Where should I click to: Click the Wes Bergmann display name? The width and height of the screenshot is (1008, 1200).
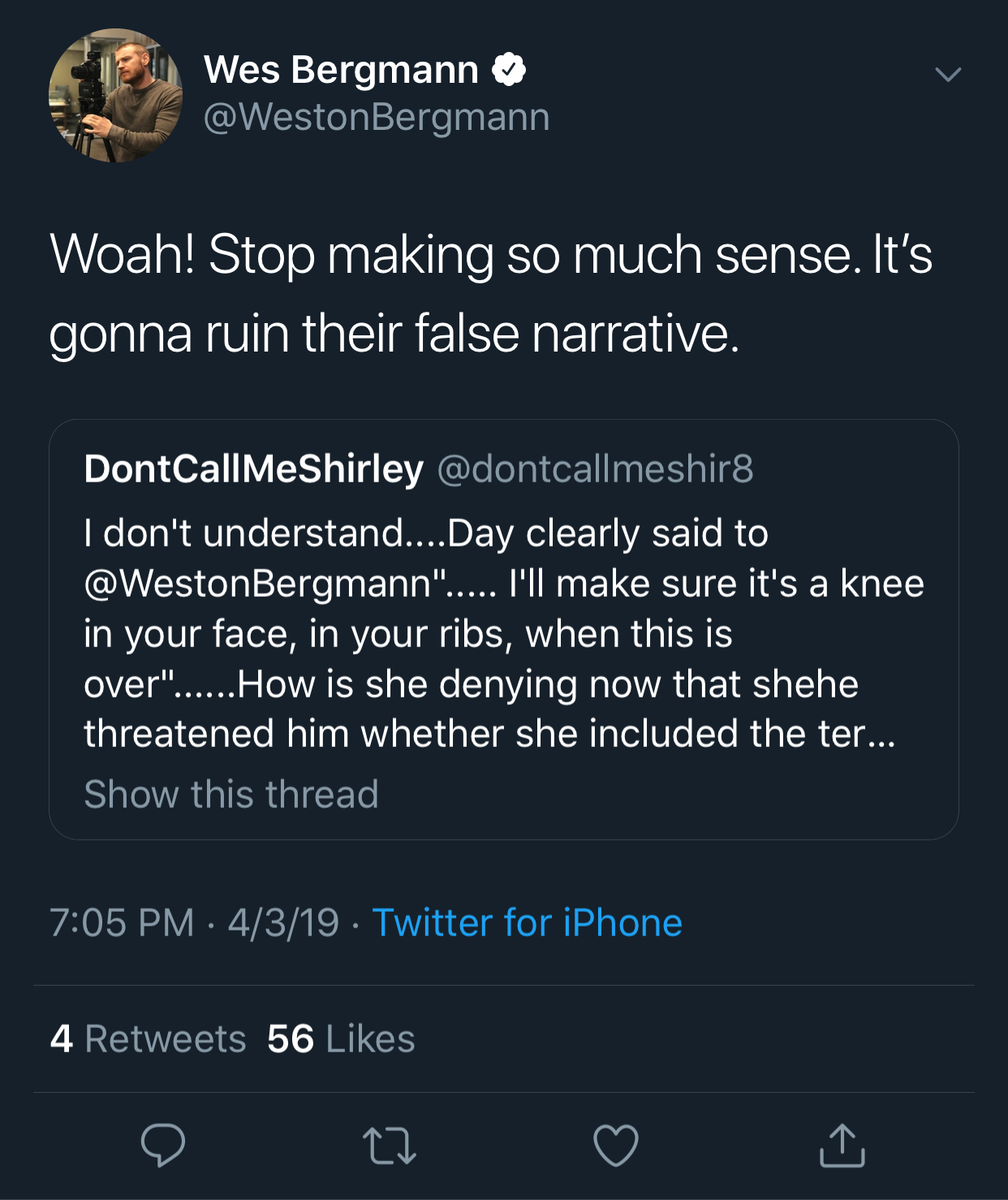341,70
